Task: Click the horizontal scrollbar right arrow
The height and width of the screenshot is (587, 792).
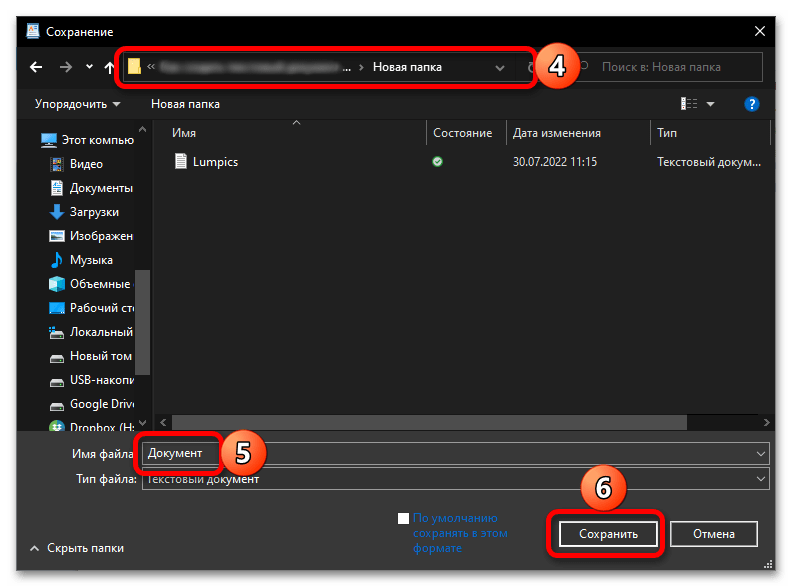Action: pyautogui.click(x=766, y=422)
